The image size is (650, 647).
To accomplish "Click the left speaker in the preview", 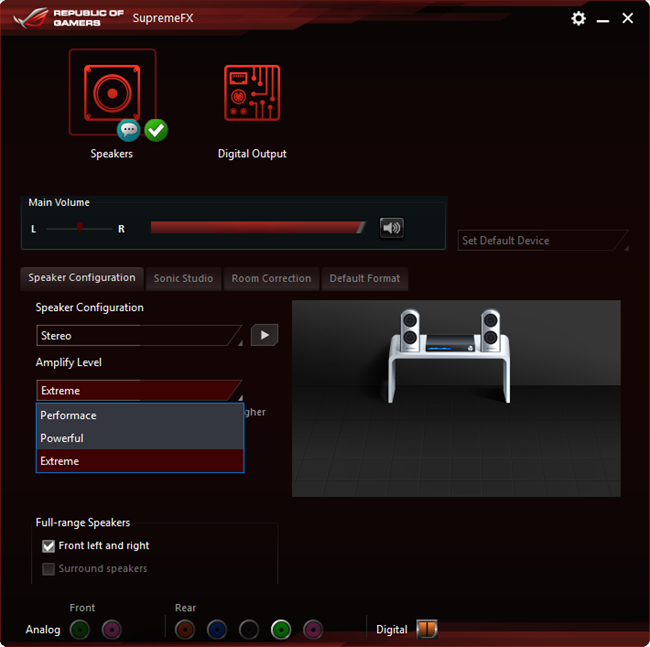I will 410,330.
